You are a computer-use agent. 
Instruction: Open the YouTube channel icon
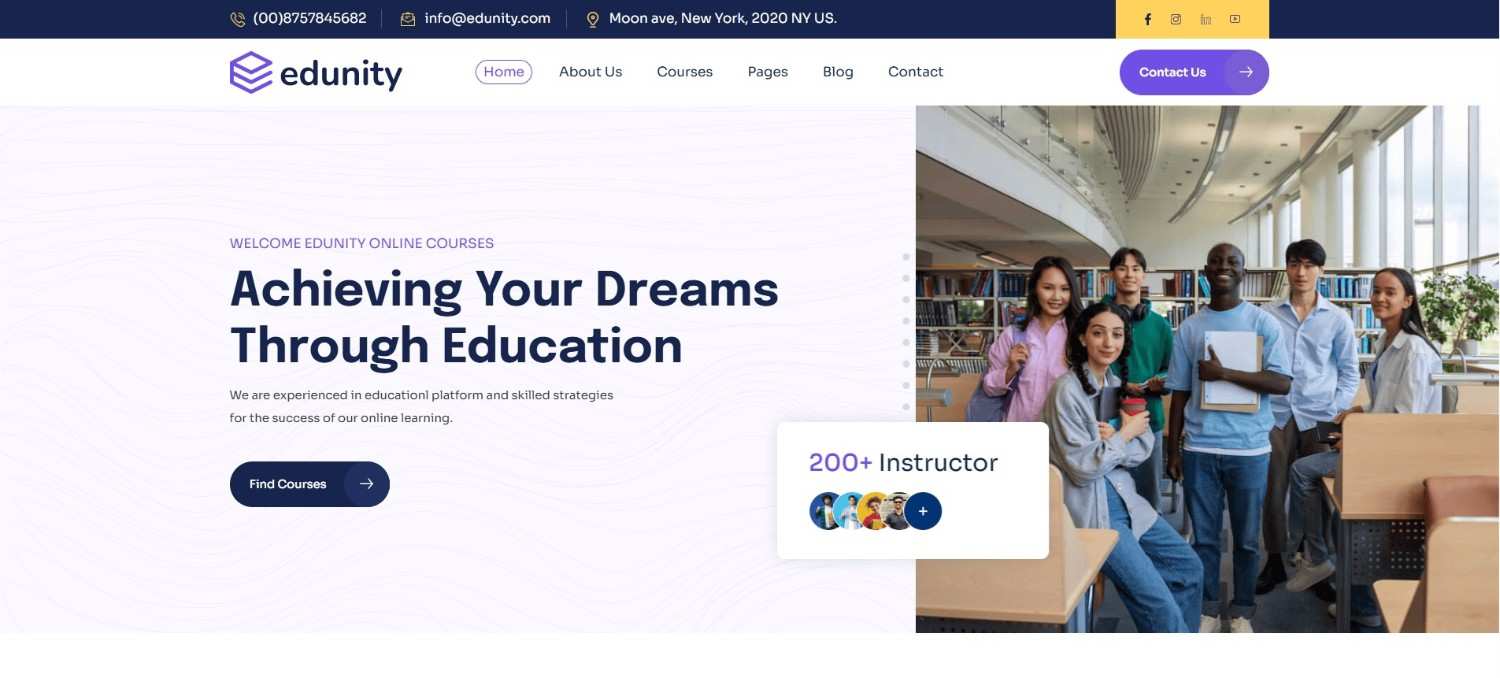pyautogui.click(x=1234, y=18)
